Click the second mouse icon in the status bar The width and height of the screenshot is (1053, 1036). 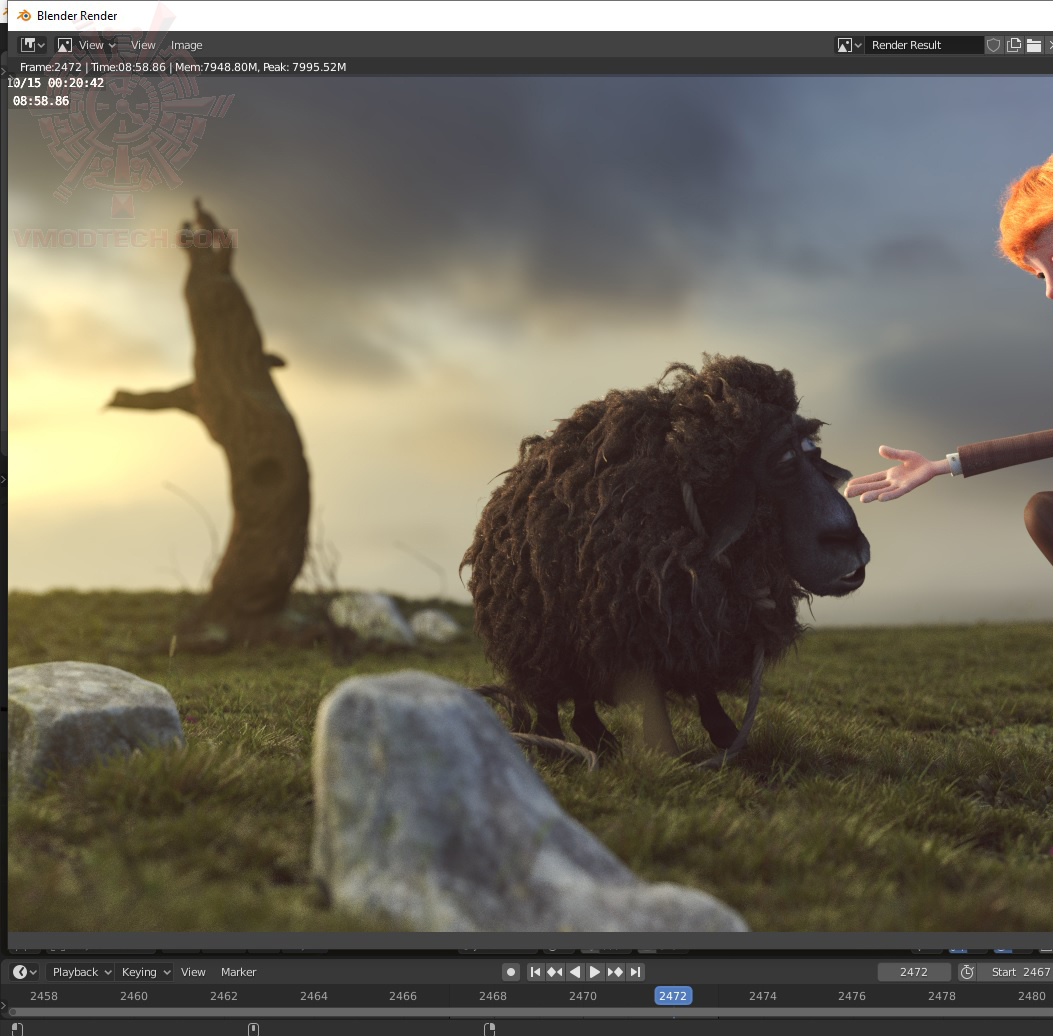pyautogui.click(x=253, y=1029)
